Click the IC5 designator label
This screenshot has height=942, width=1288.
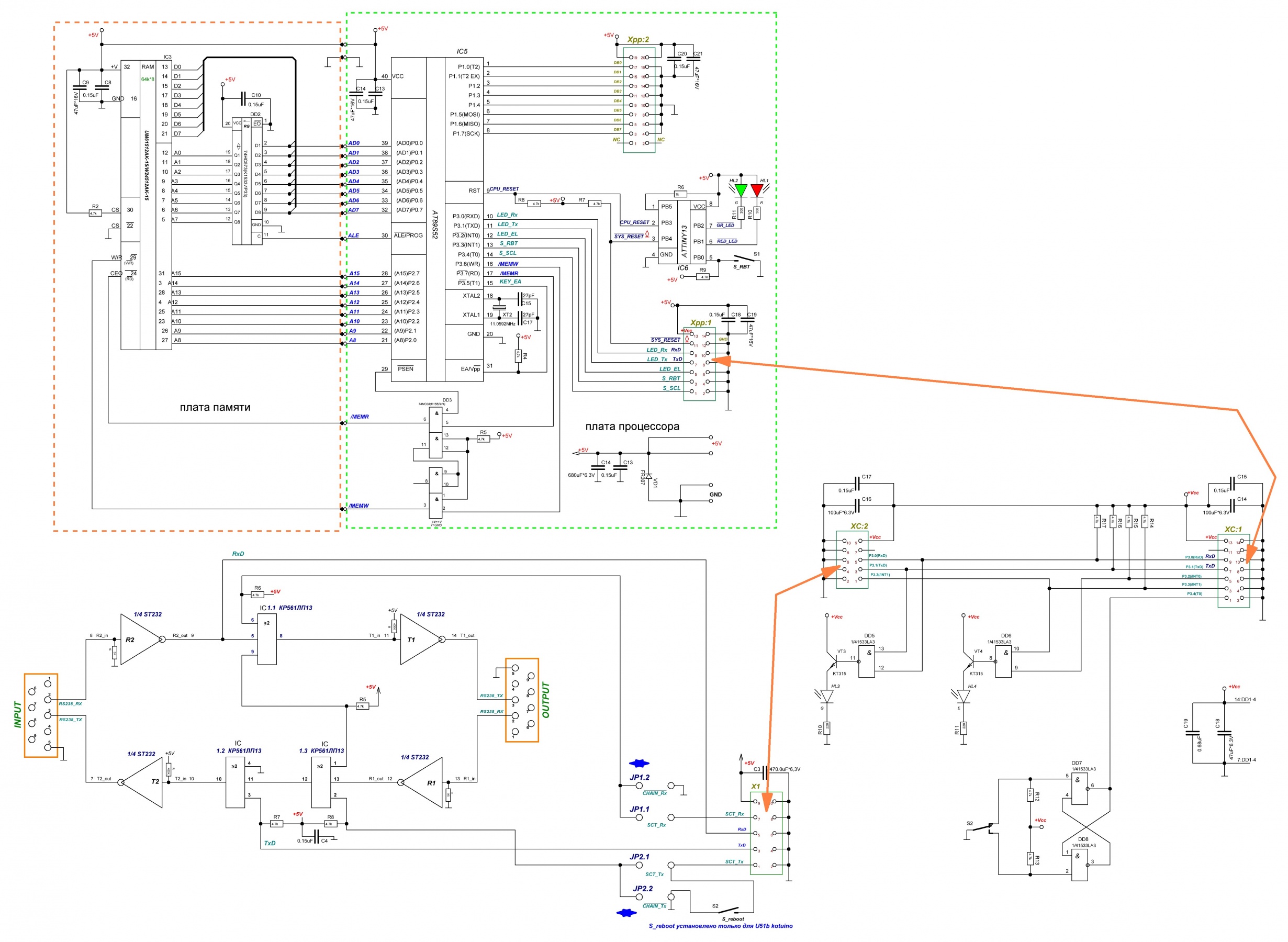click(462, 51)
